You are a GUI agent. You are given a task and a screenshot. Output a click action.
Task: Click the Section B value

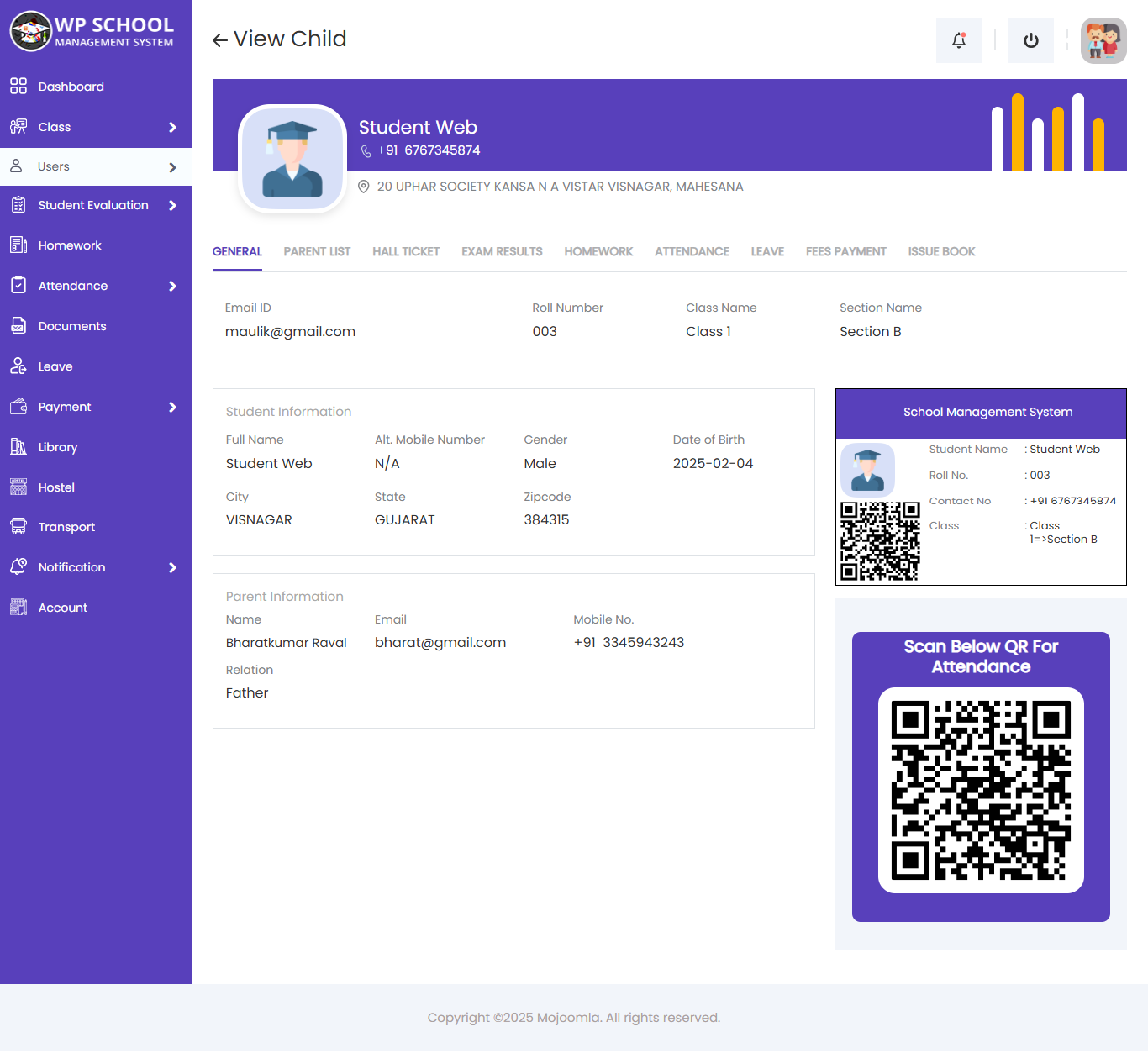870,331
